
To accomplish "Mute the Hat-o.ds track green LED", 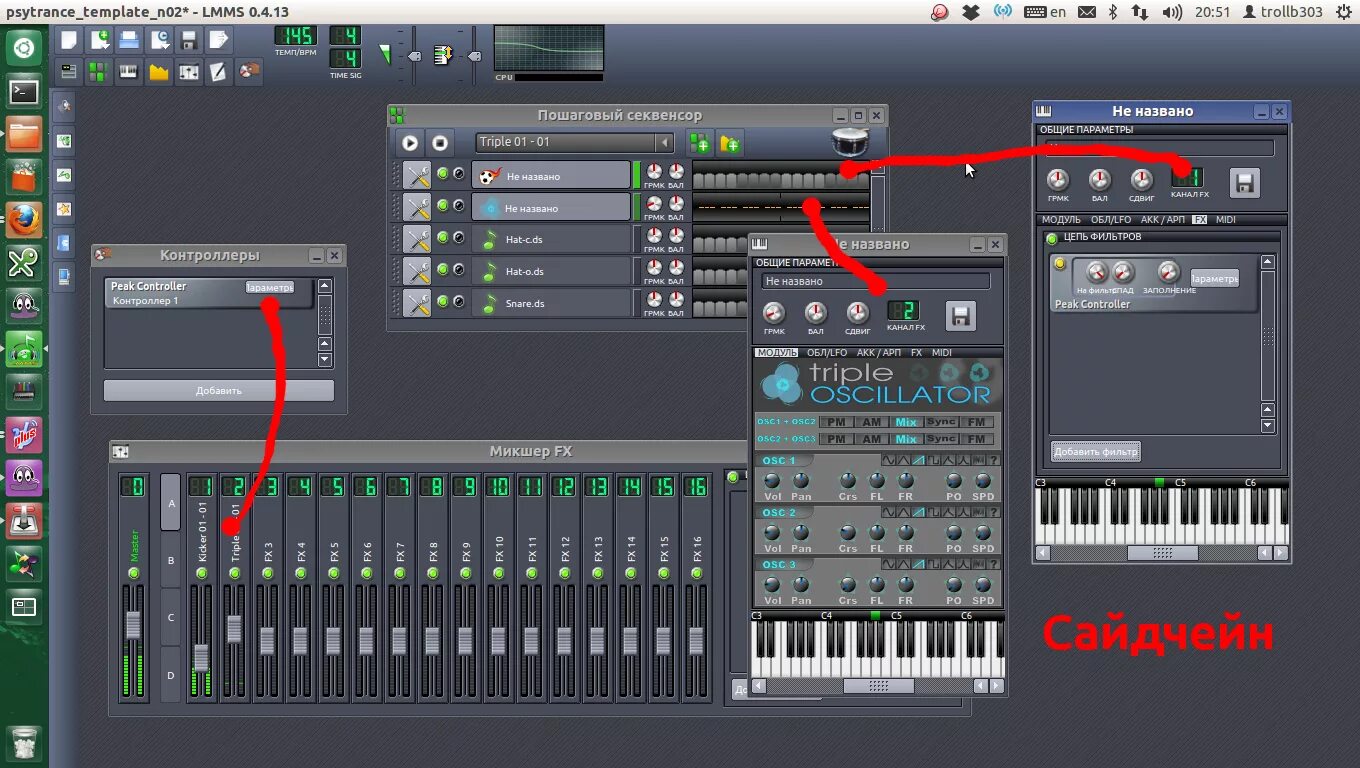I will [443, 271].
